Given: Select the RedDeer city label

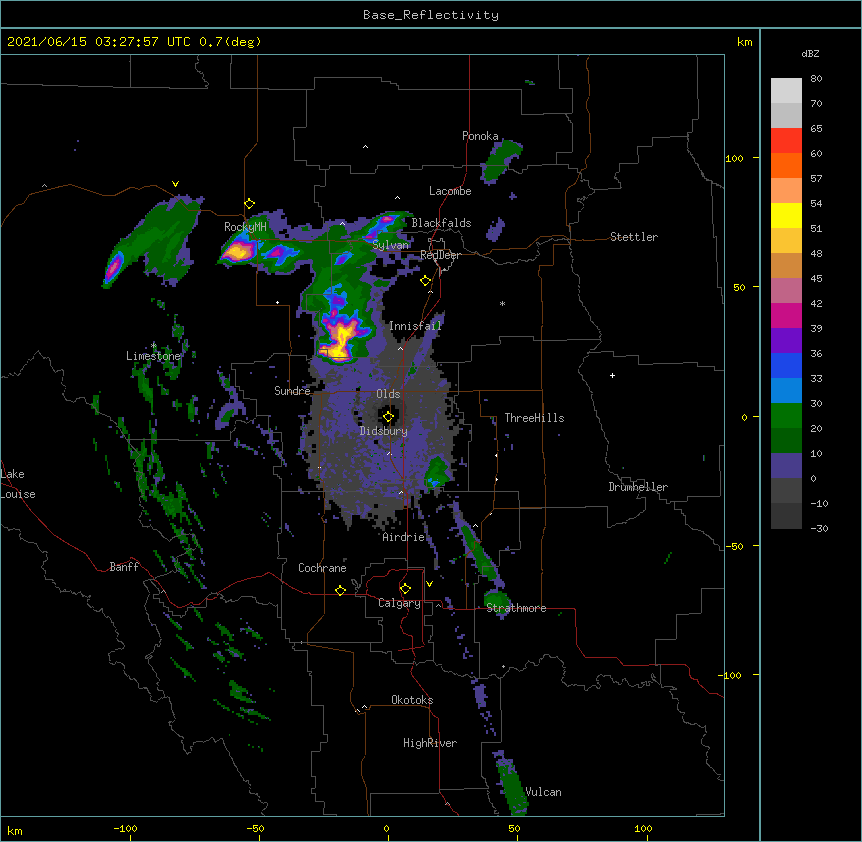Looking at the screenshot, I should point(440,255).
